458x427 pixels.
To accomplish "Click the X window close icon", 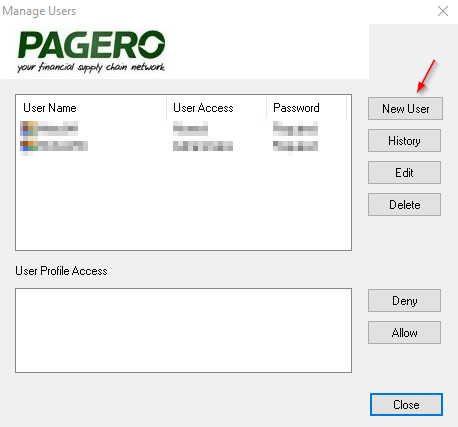I will (443, 11).
